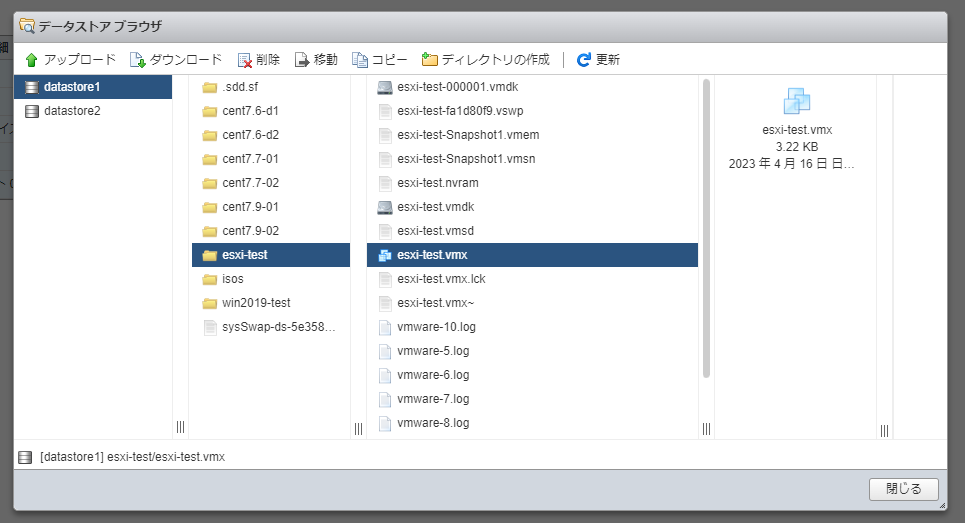The width and height of the screenshot is (965, 523).
Task: Click the アップロード upload label
Action: point(79,60)
